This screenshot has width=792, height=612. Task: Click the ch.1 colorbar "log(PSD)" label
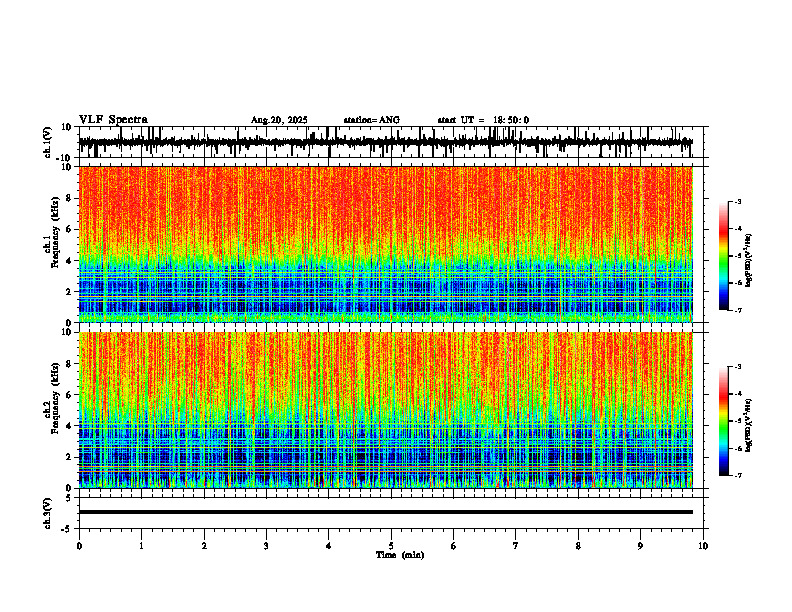point(748,261)
